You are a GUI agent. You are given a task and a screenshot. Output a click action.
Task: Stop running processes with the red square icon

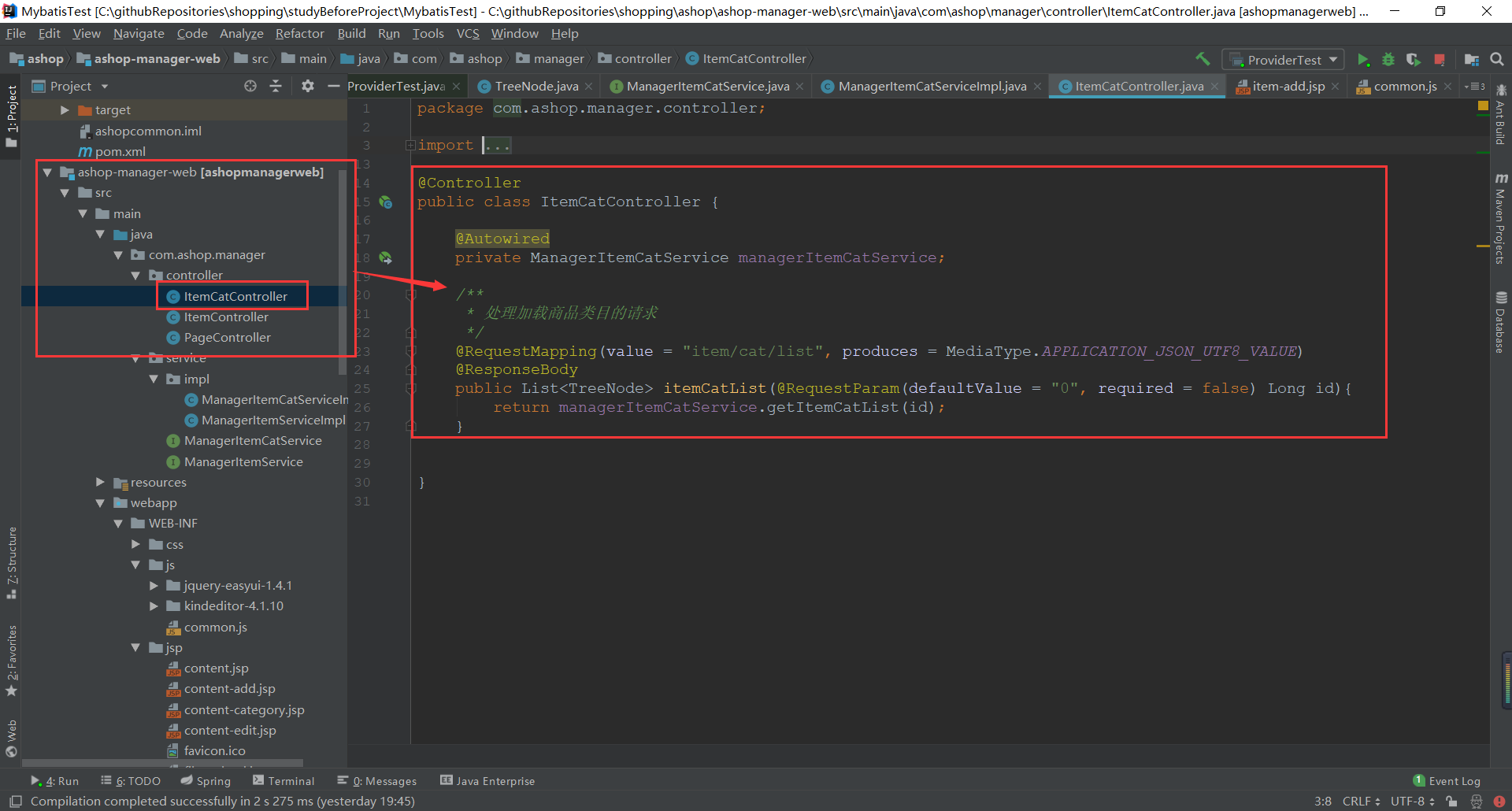tap(1440, 60)
